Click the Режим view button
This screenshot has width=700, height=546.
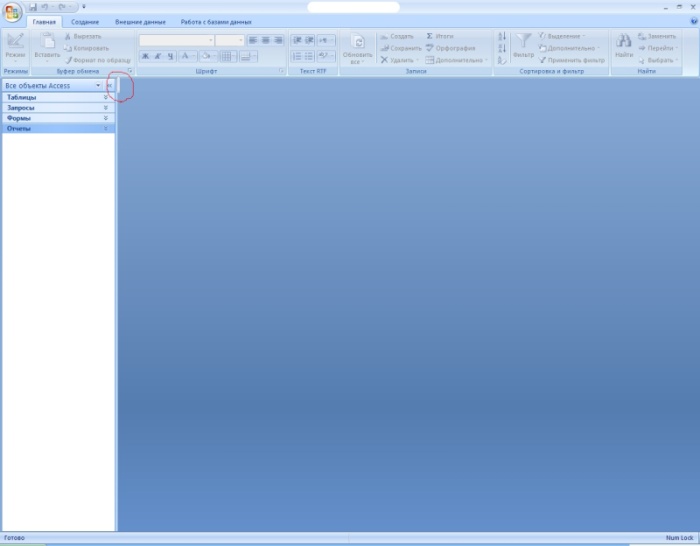15,48
